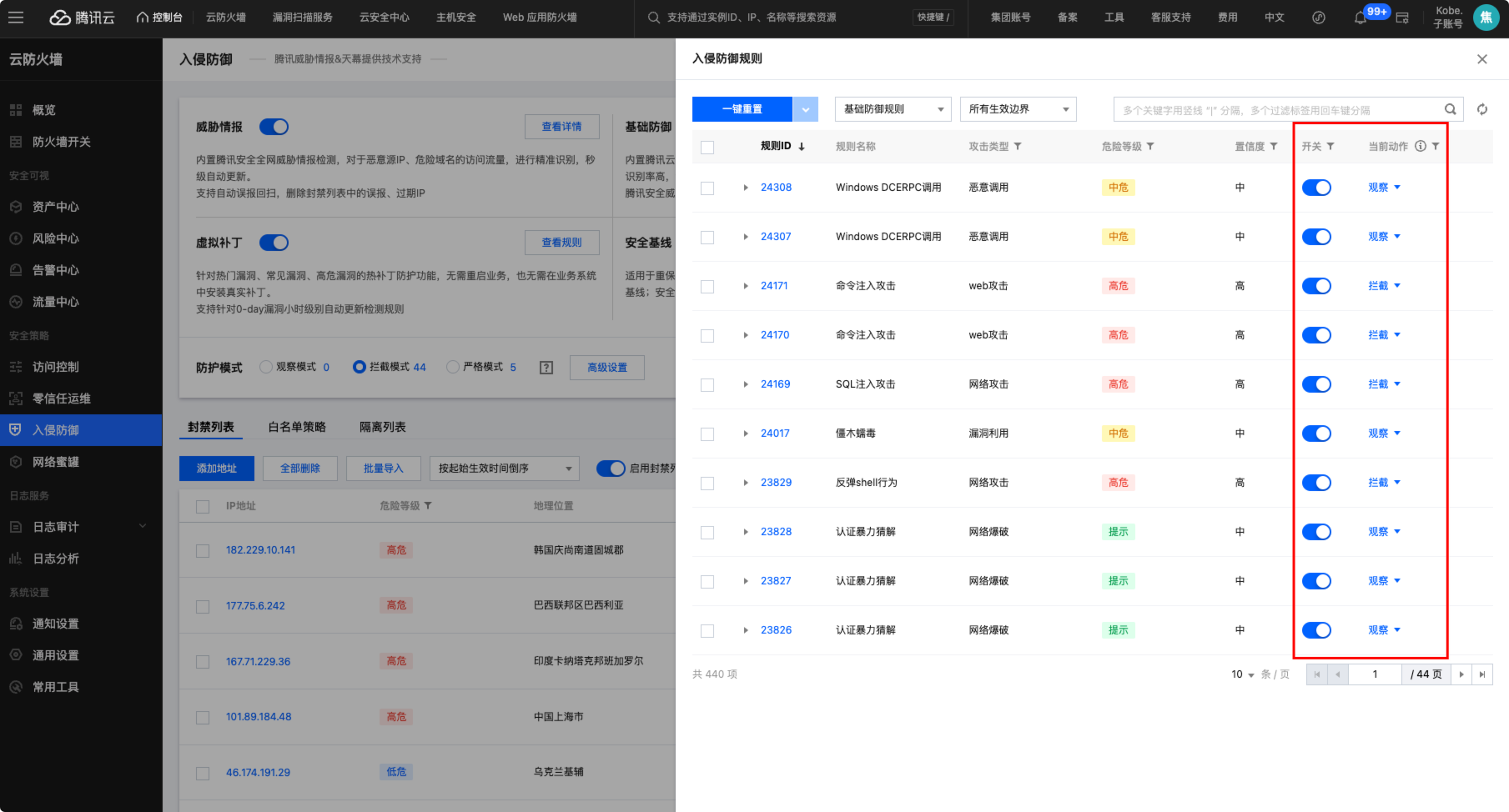The height and width of the screenshot is (812, 1509).
Task: Open 漏洞扫描服务 in top navigation
Action: click(302, 18)
